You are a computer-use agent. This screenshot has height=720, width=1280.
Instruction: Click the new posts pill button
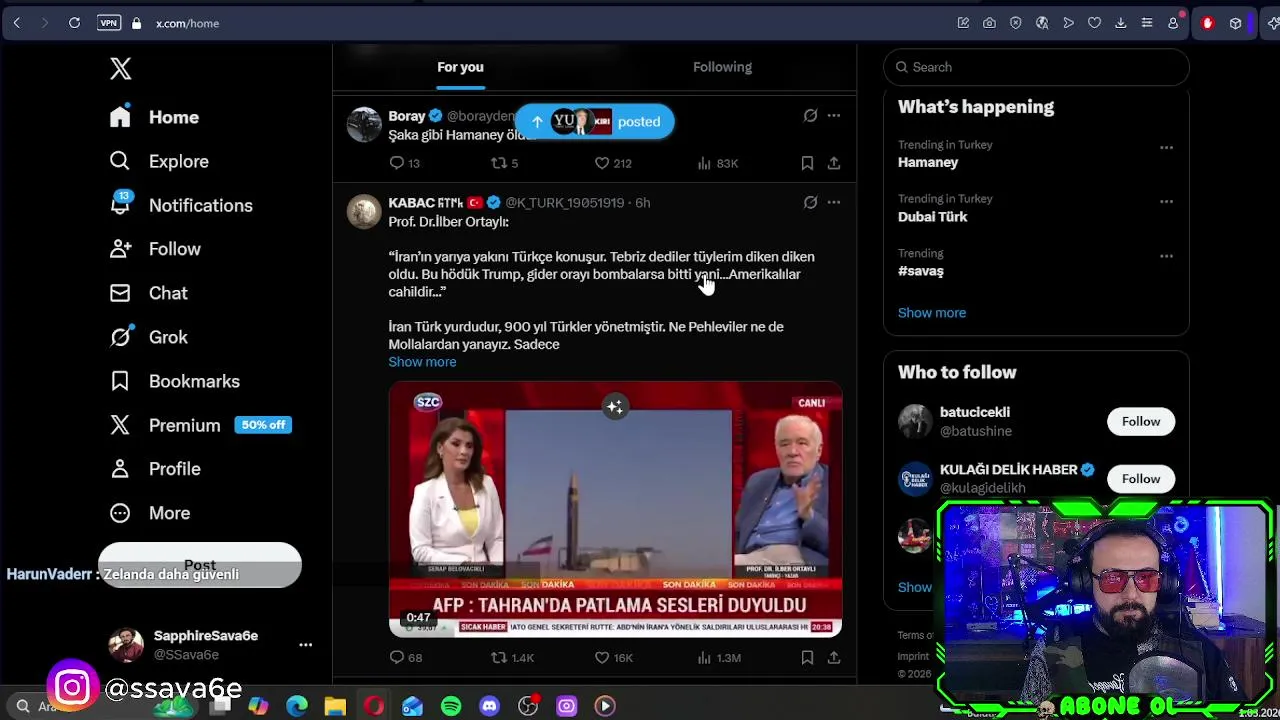tap(594, 122)
